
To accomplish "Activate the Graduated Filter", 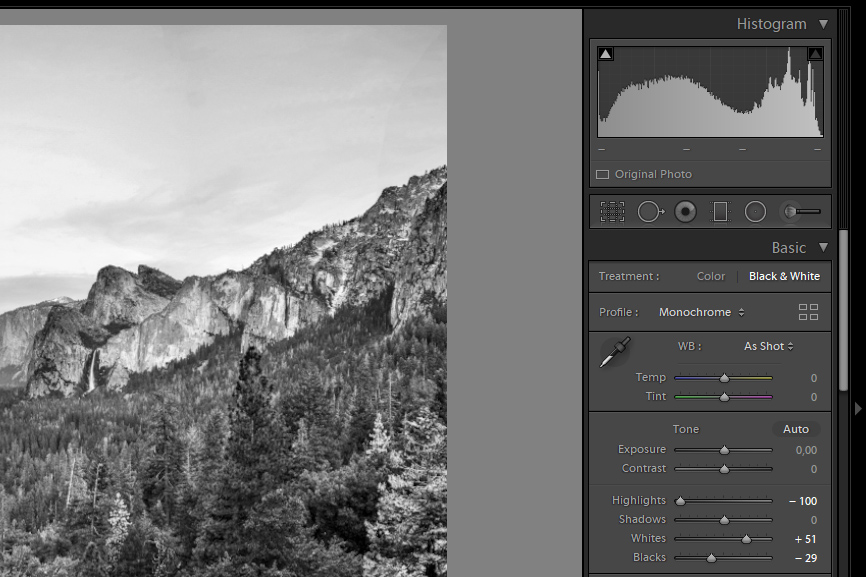I will [x=721, y=211].
